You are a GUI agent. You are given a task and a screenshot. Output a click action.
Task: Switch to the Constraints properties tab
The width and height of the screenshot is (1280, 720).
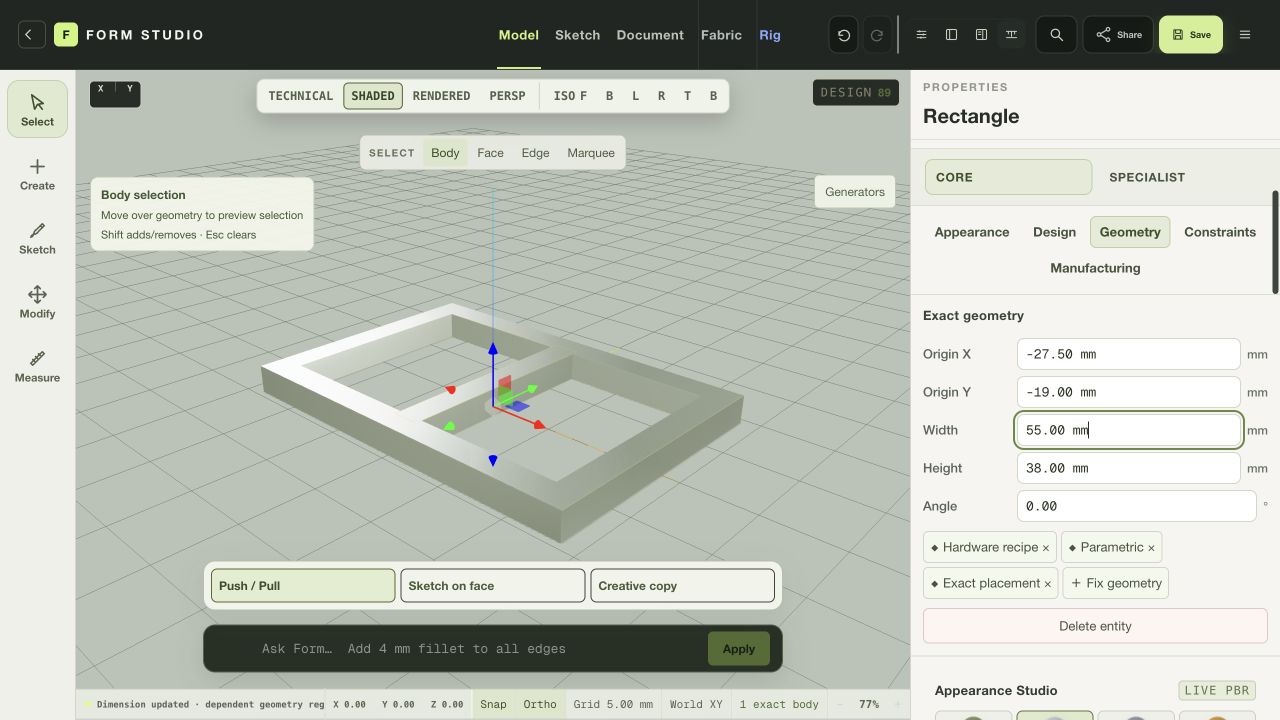[x=1220, y=232]
